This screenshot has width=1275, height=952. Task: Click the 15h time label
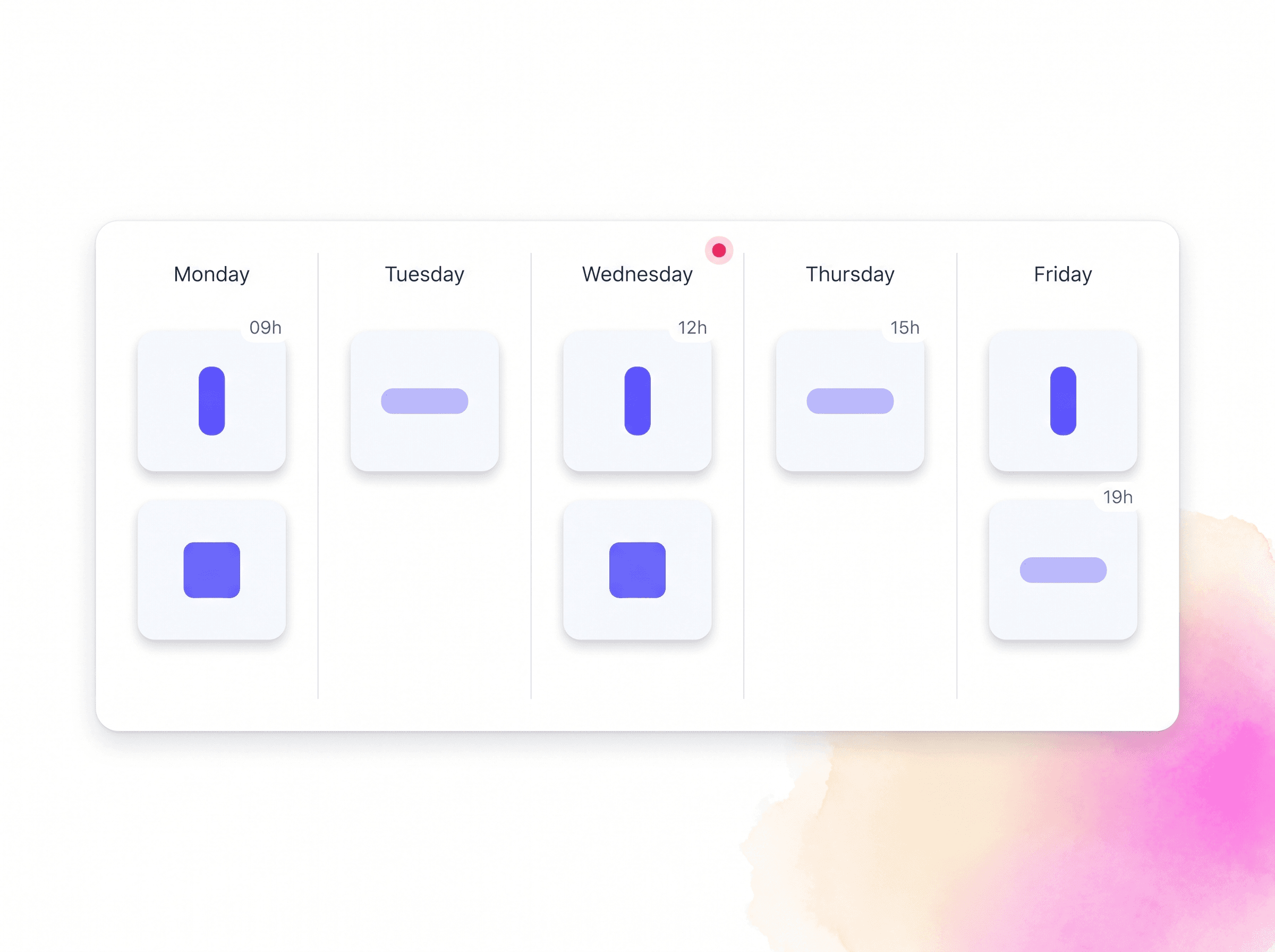point(905,328)
